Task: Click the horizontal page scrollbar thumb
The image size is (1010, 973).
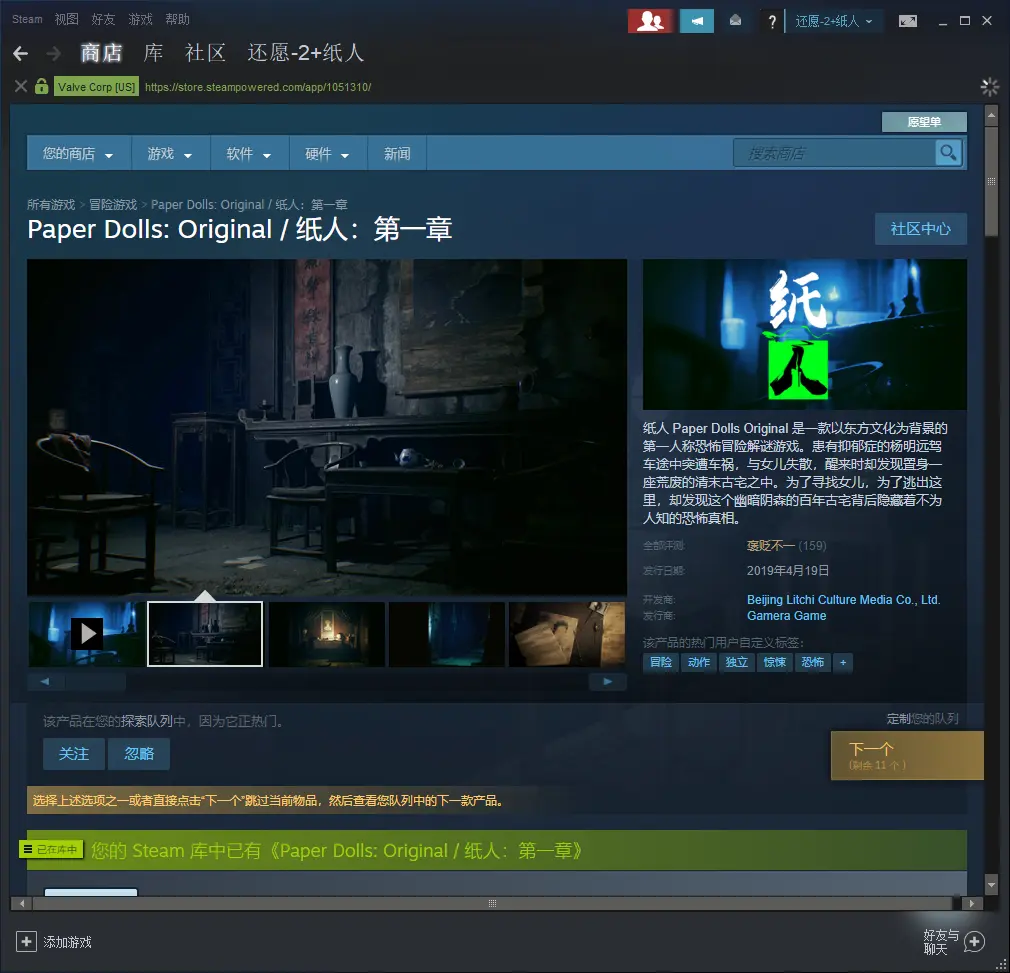Action: 492,903
